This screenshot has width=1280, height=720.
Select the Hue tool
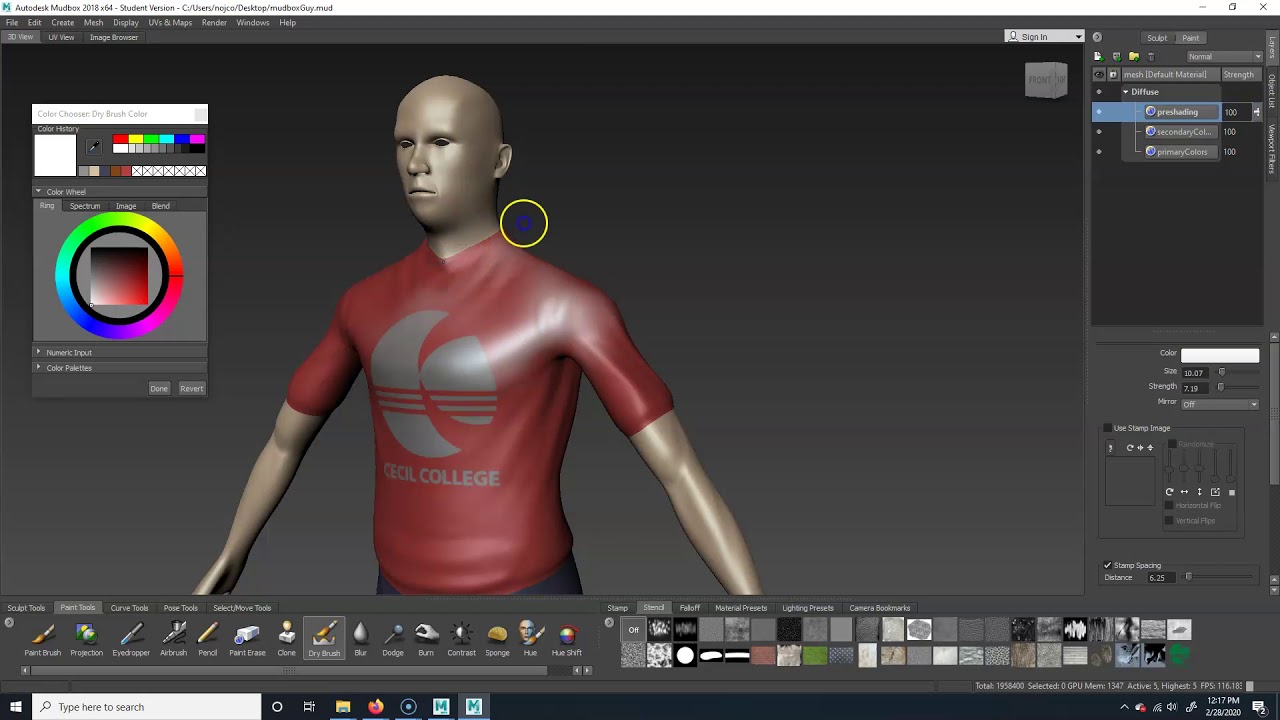point(530,640)
